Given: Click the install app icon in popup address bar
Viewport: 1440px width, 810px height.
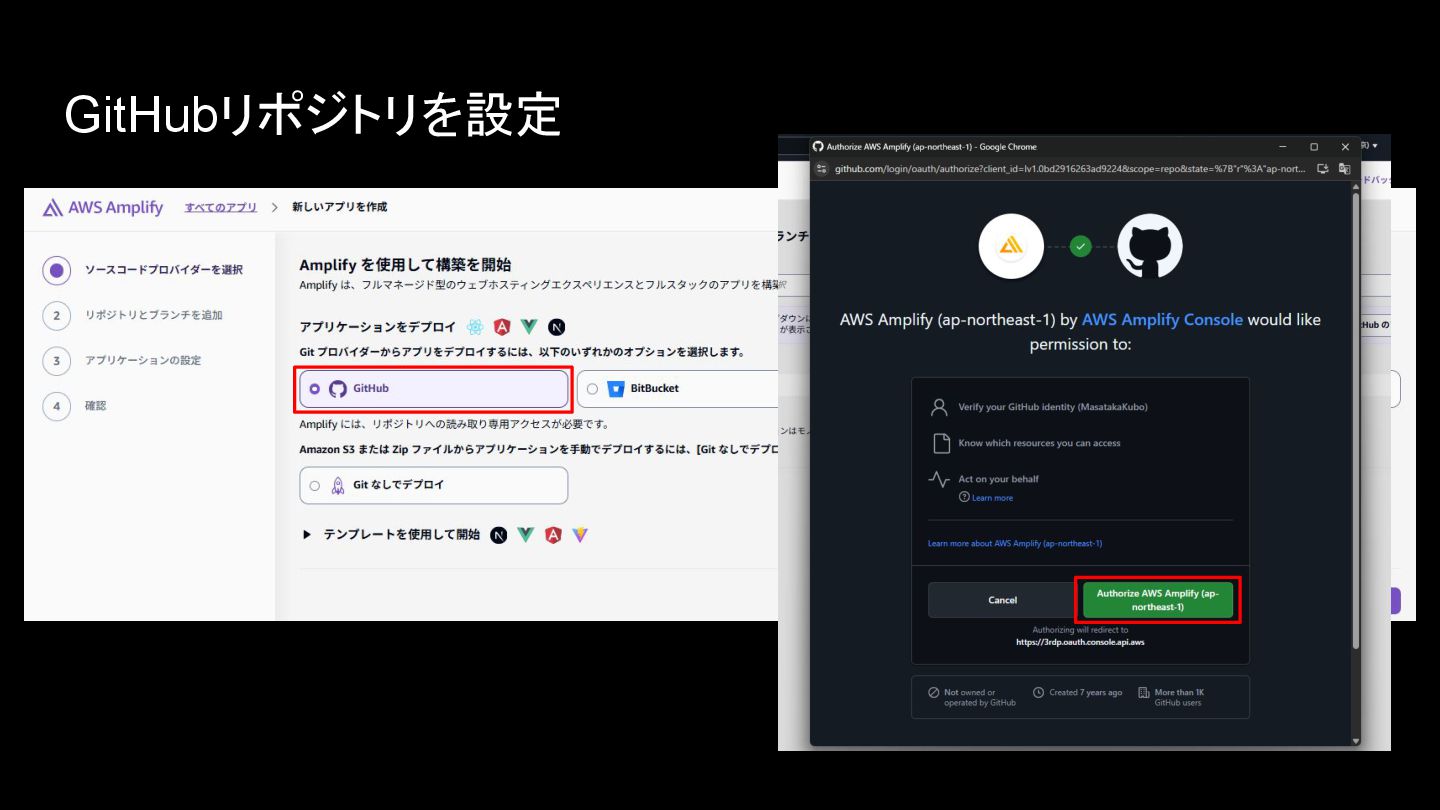Looking at the screenshot, I should tap(1323, 169).
